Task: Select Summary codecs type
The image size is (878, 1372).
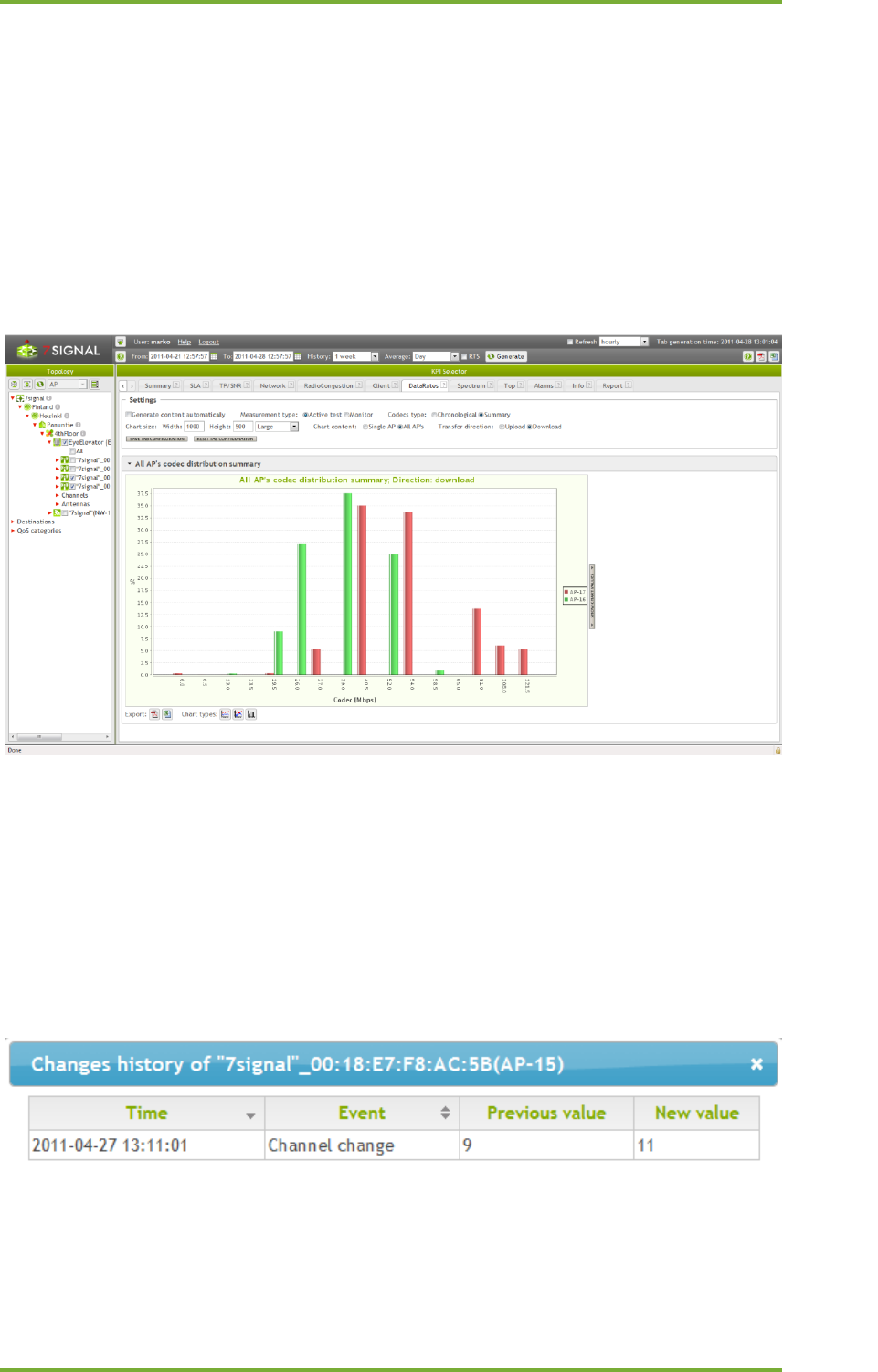Action: 481,415
